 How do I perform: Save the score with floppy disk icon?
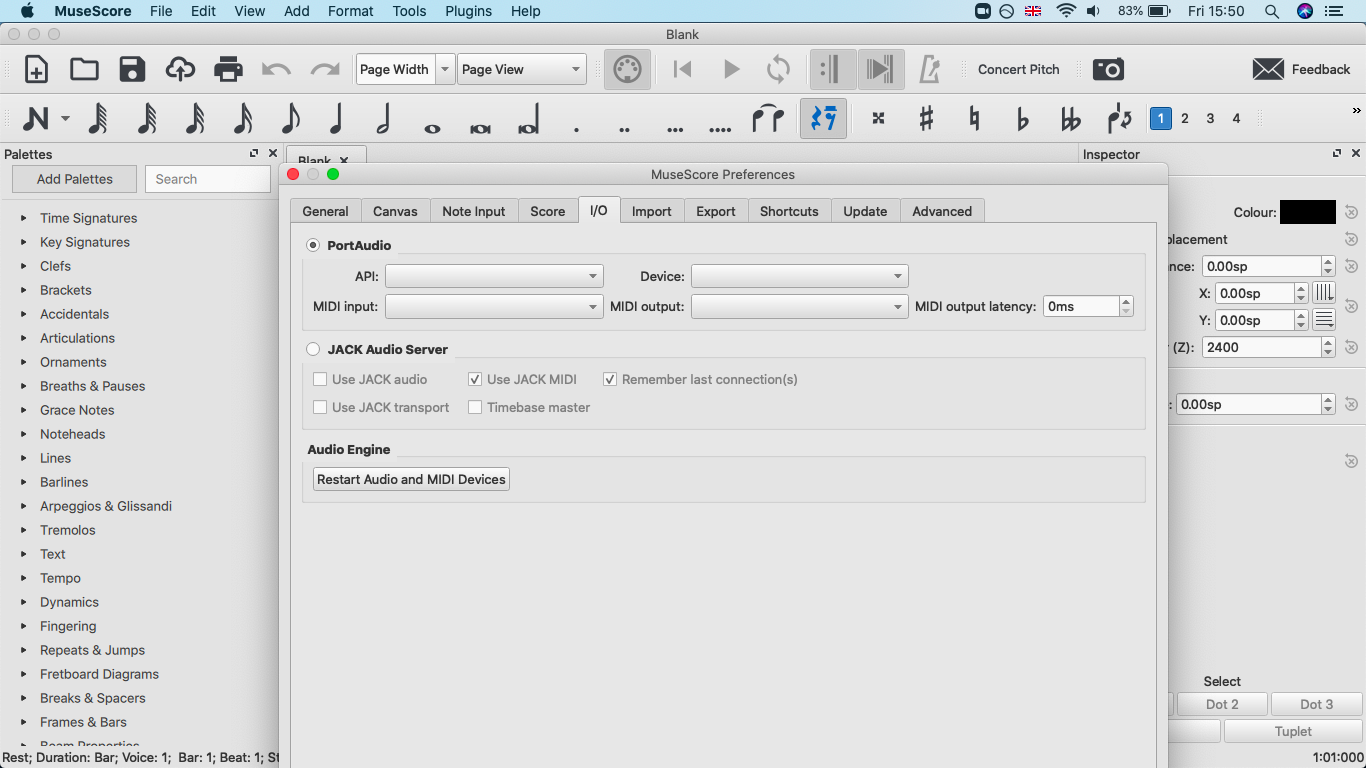(x=132, y=69)
